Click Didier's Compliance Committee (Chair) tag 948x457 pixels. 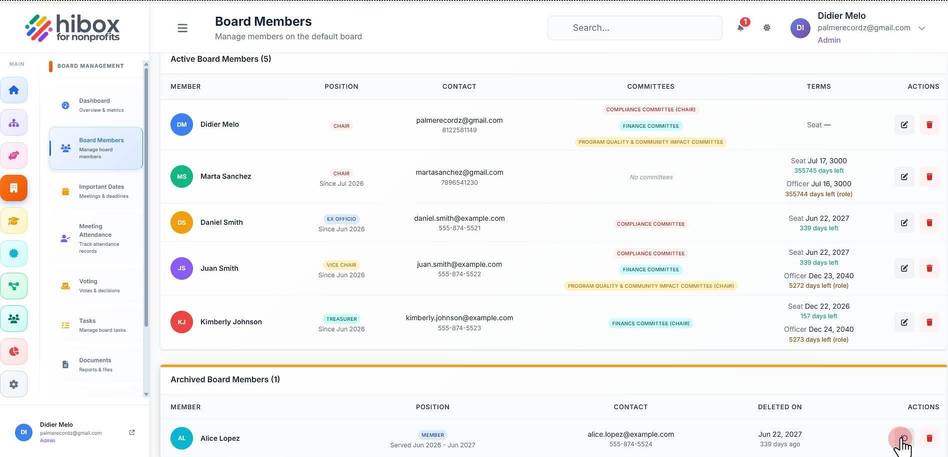click(651, 109)
